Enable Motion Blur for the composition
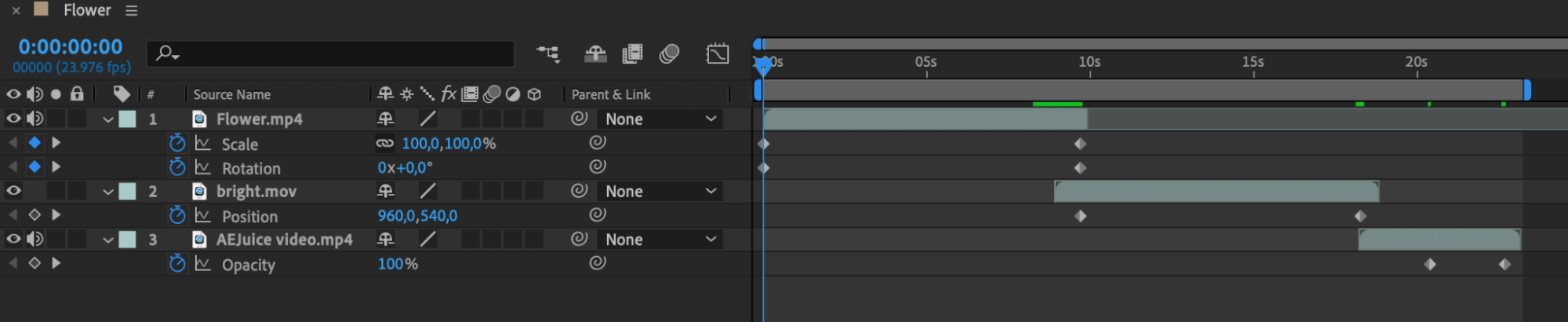Viewport: 1568px width, 322px height. click(669, 53)
